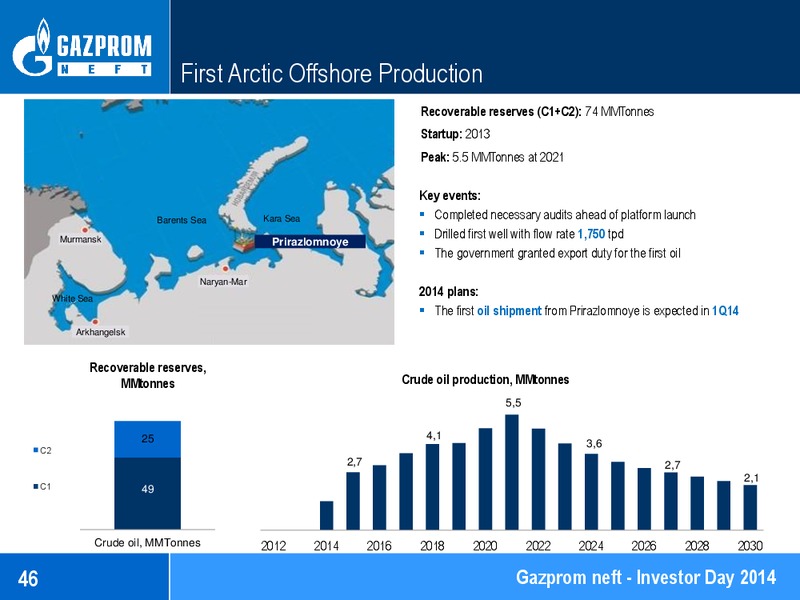Click the production bar labeled 3,6
The height and width of the screenshot is (600, 800).
click(x=591, y=492)
